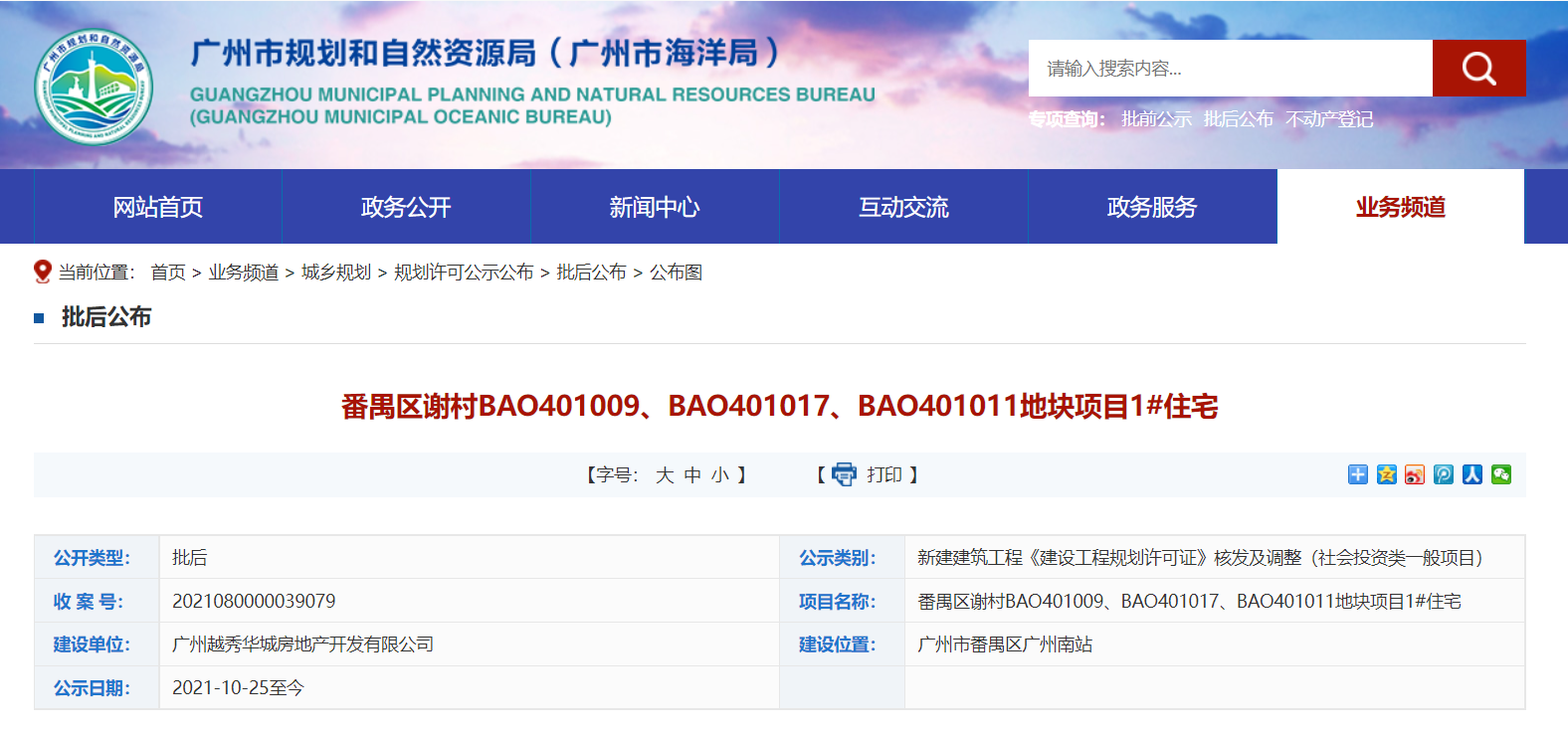Open 政务服务 nav tab
The image size is (1568, 735).
pos(1152,207)
